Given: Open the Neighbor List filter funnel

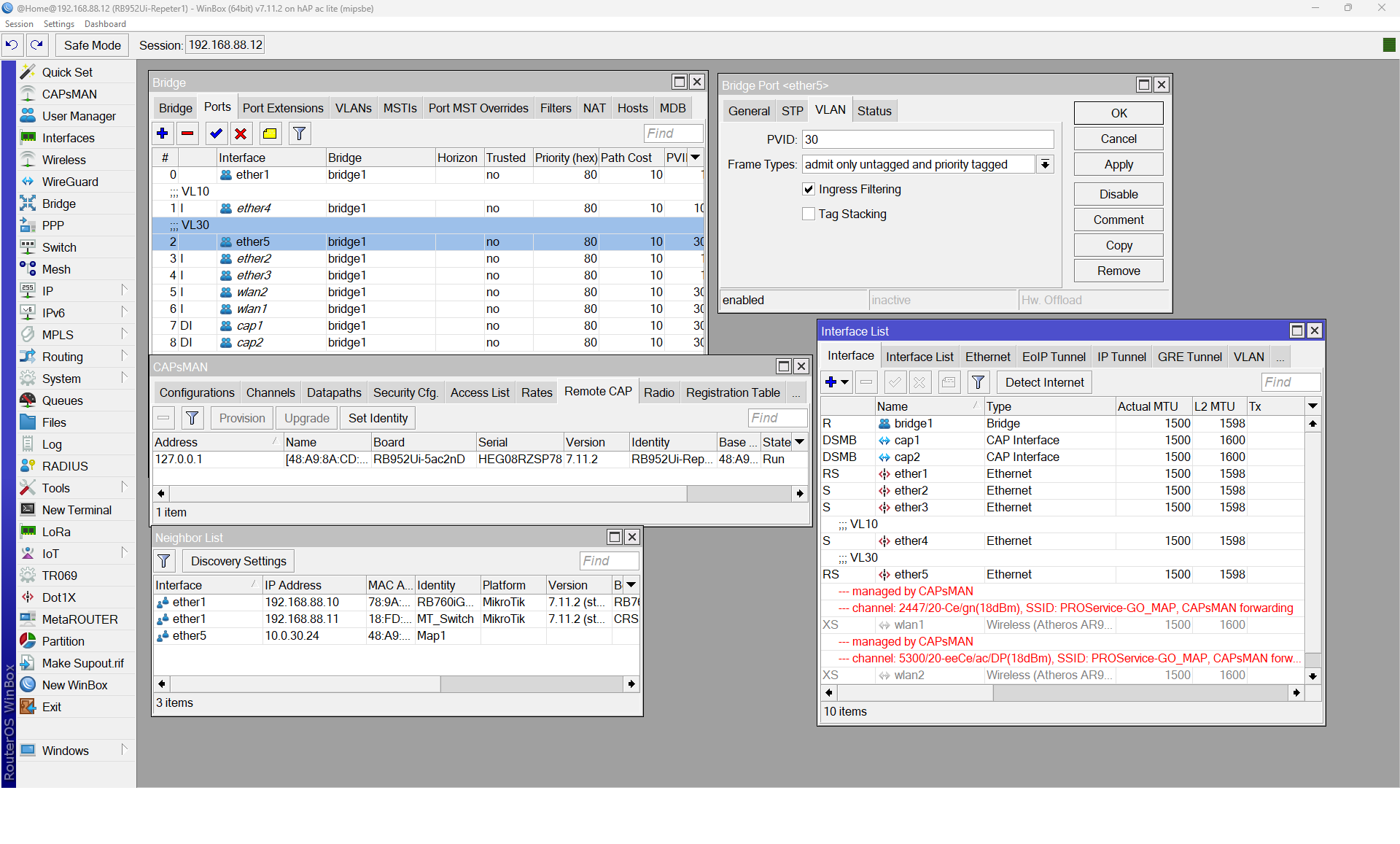Looking at the screenshot, I should point(163,561).
